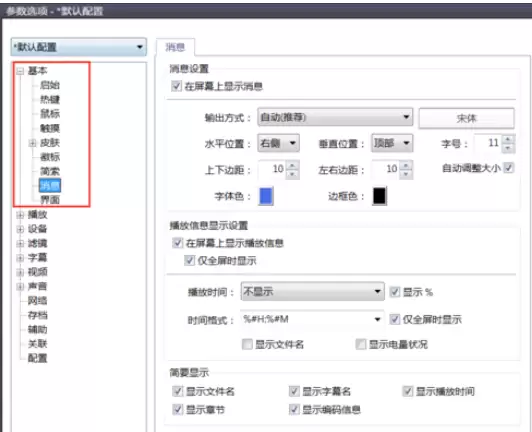The image size is (532, 432).
Task: Toggle 在屏幕上显示消息 checkbox
Action: (x=176, y=86)
